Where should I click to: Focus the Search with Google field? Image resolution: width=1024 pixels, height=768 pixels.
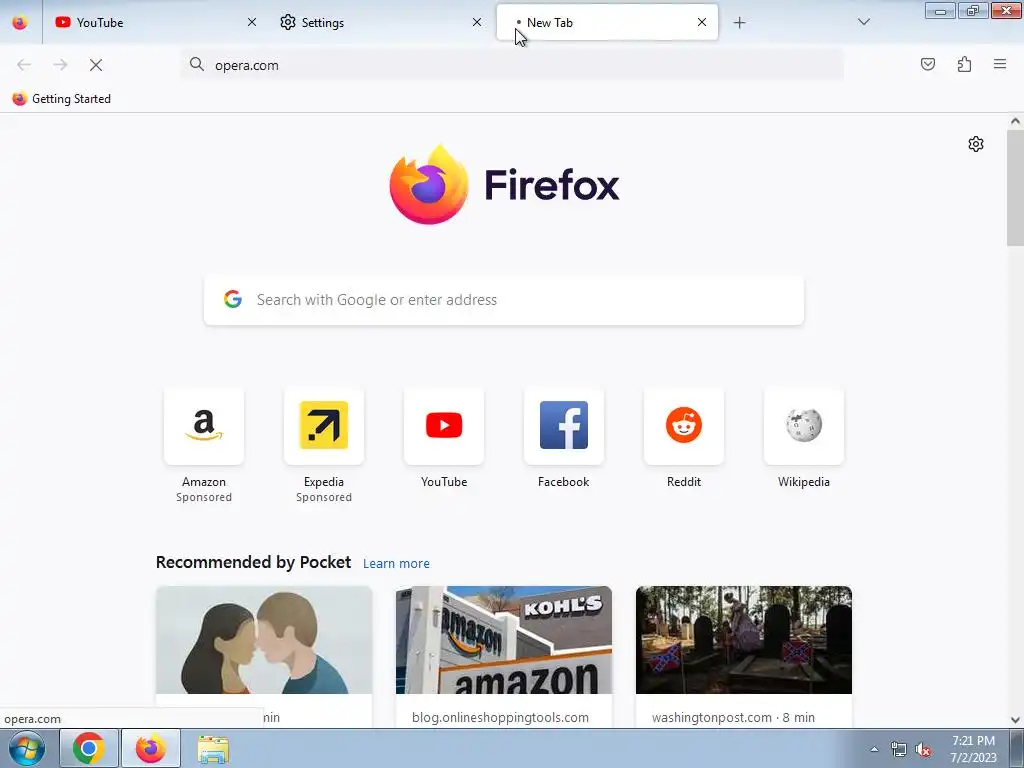click(504, 300)
